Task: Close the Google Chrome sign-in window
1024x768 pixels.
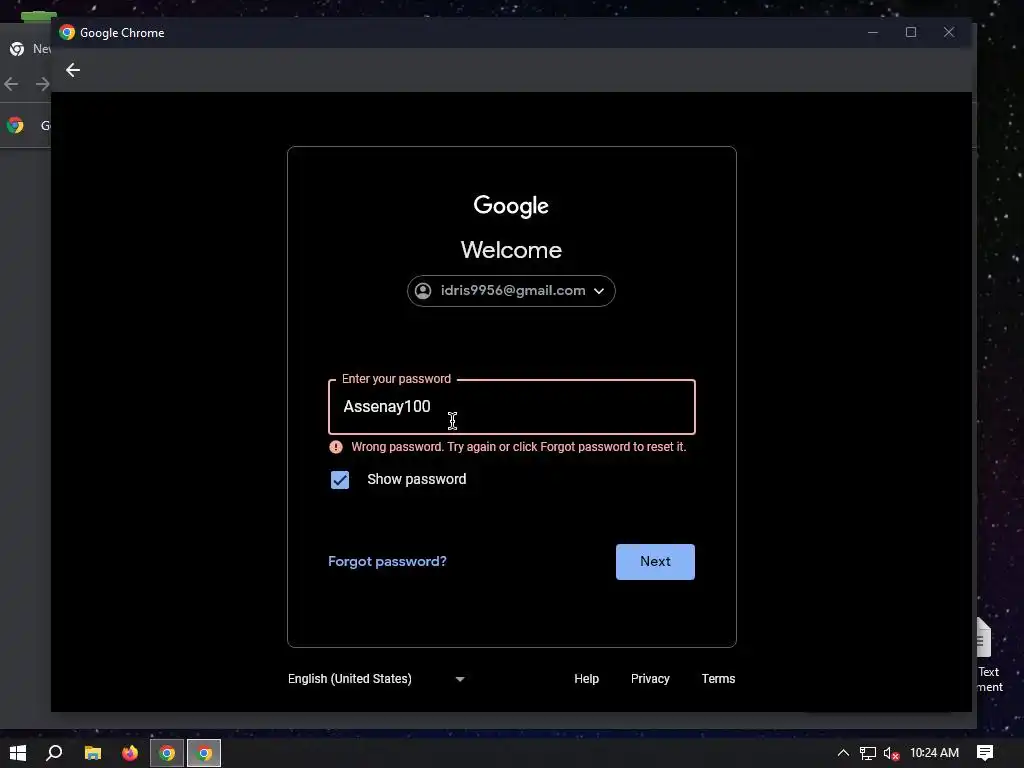Action: pos(949,32)
